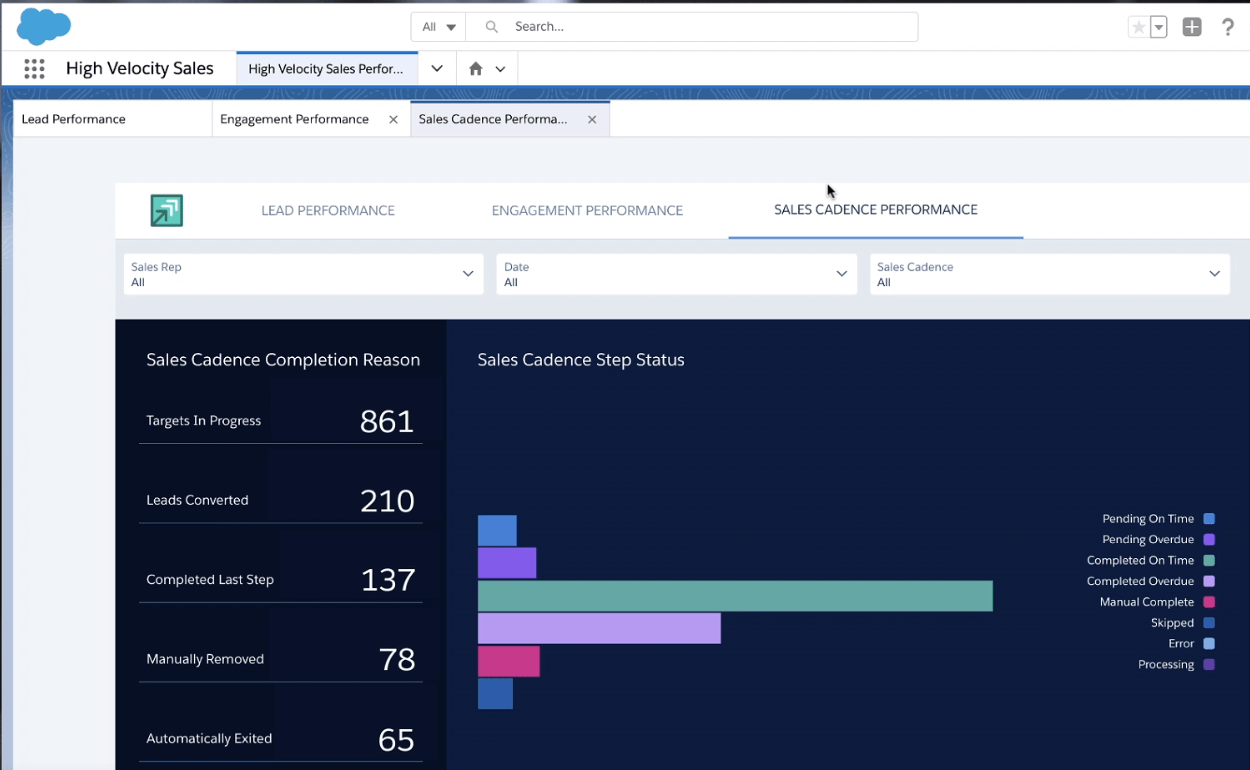Click the Error legend swatch
Screen dimensions: 1250x770
1209,644
